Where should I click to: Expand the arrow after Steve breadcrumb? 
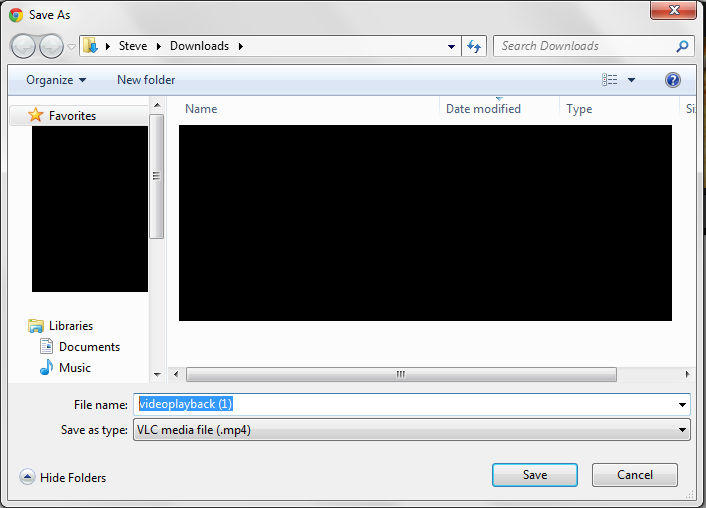(158, 46)
